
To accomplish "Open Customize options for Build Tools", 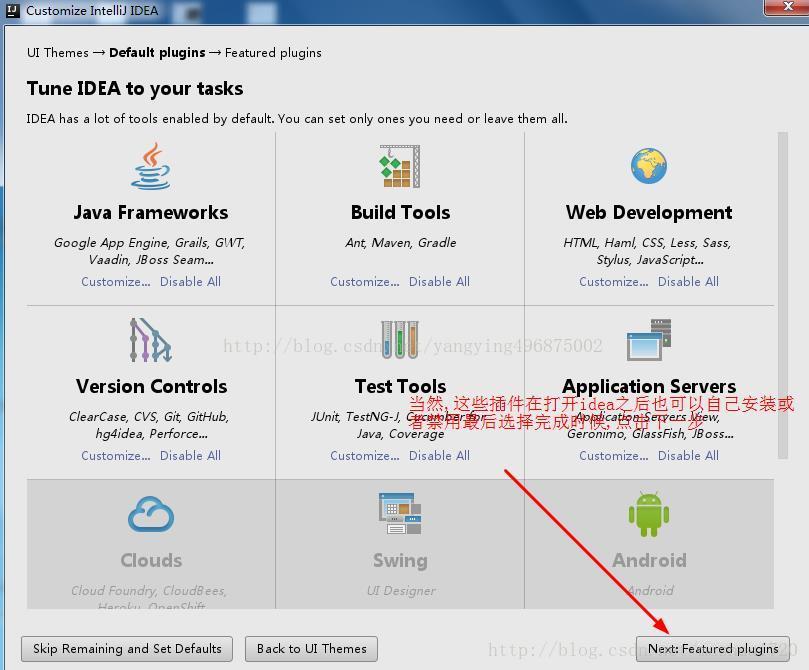I will coord(363,281).
